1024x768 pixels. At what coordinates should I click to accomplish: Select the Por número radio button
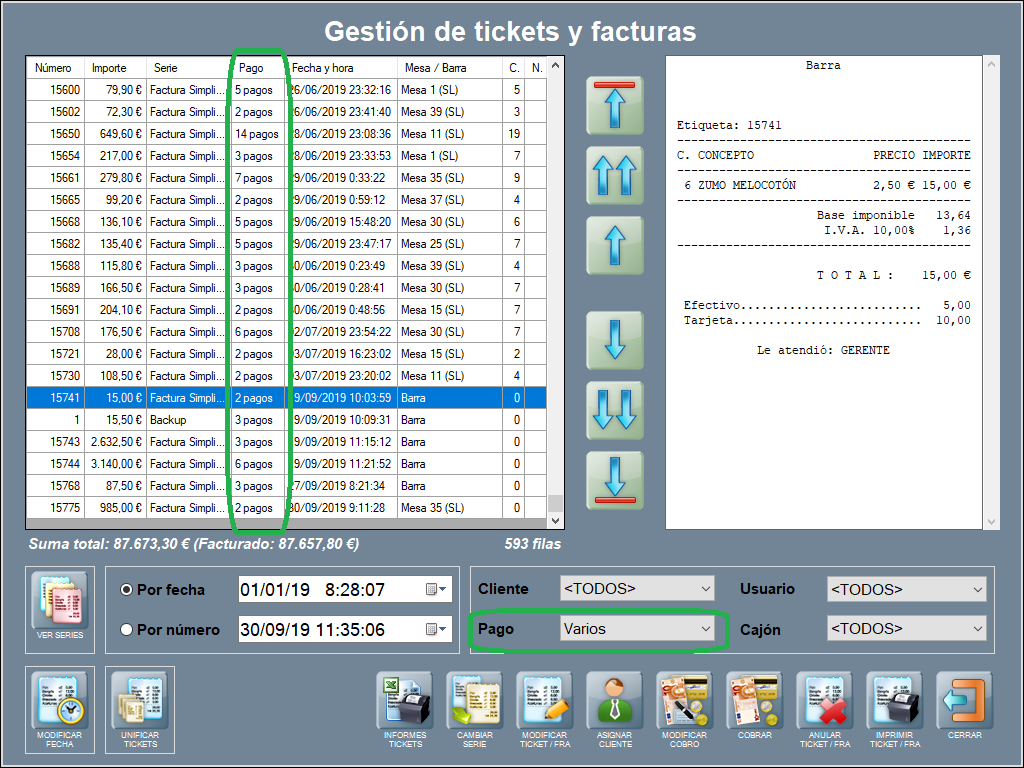tap(127, 630)
